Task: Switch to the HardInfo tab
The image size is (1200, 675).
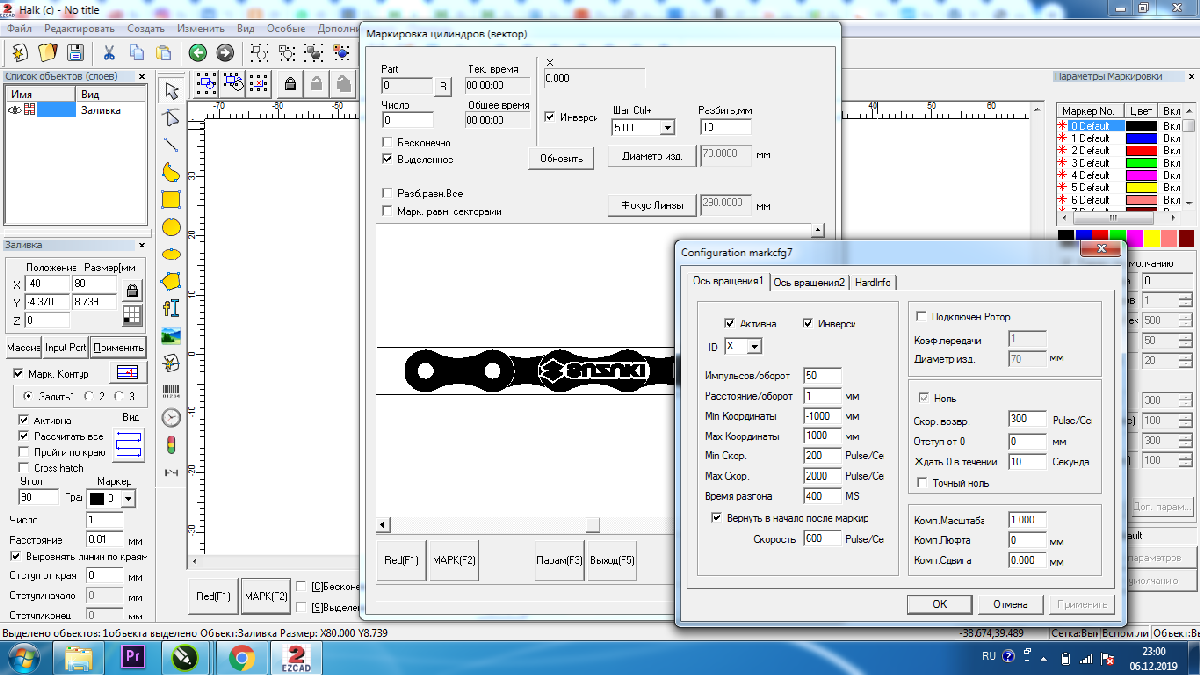Action: coord(873,282)
